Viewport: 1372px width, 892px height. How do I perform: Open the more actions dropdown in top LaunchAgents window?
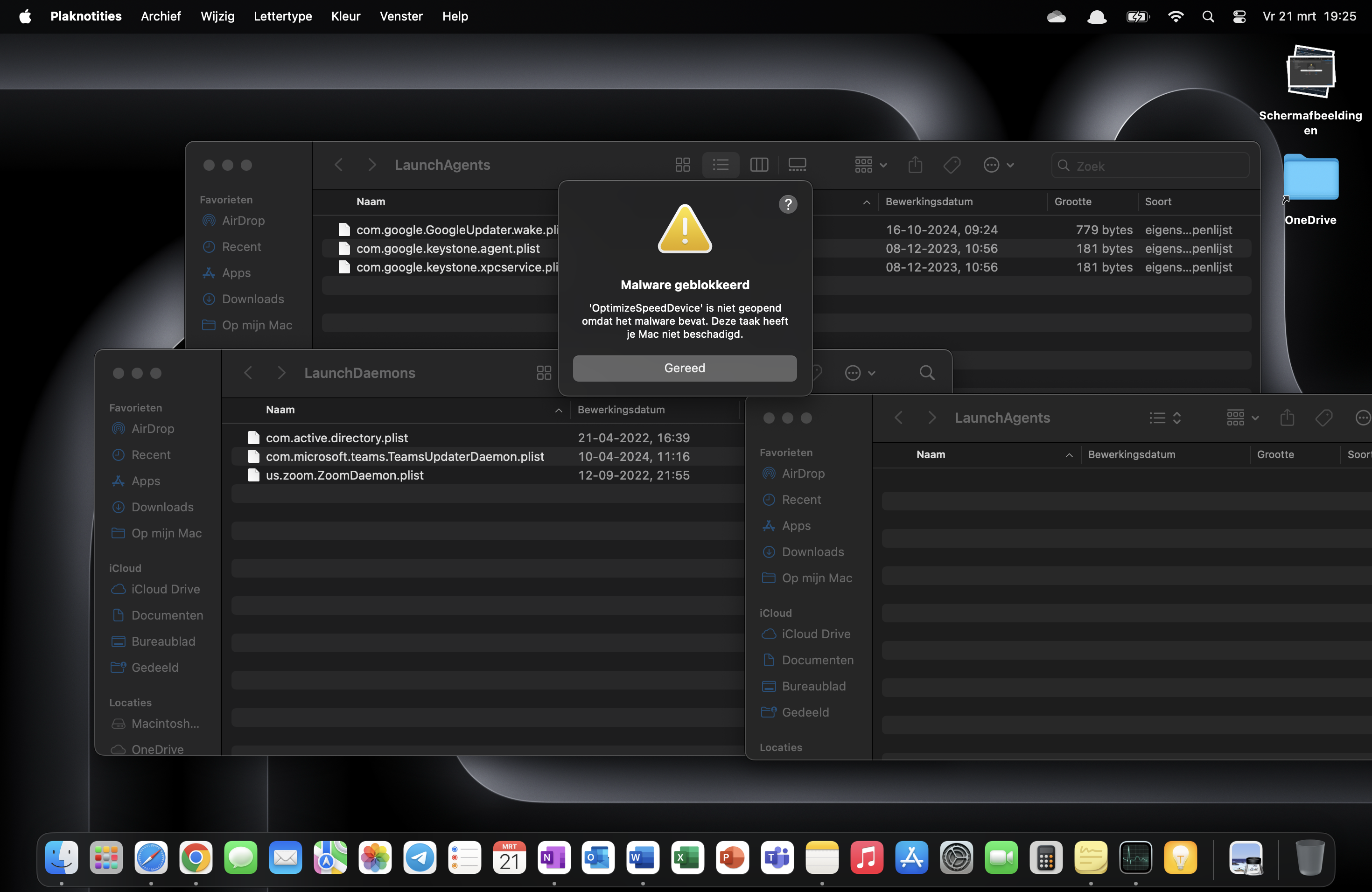[x=998, y=165]
